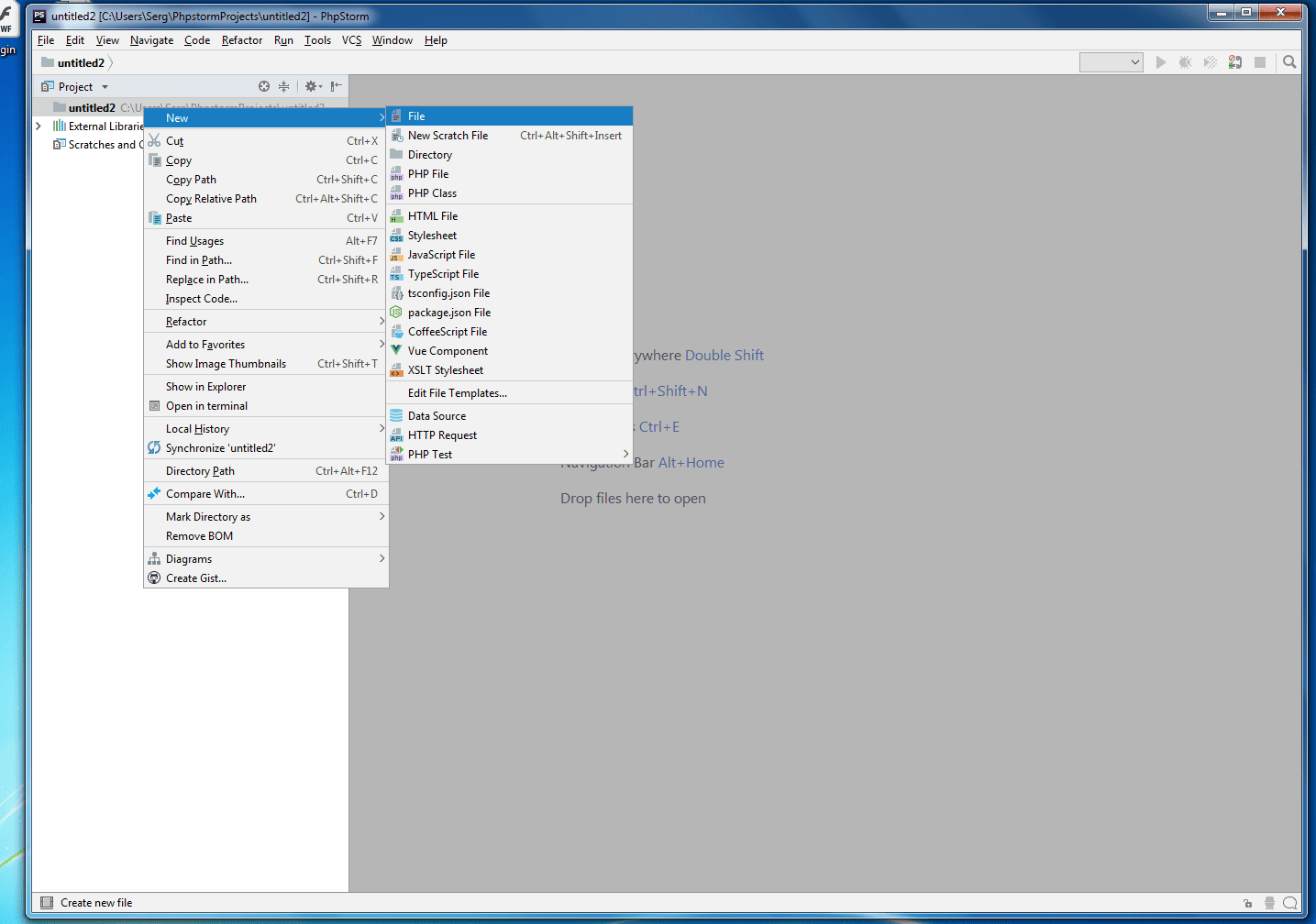Create a new Stylesheet
The image size is (1316, 924).
[509, 236]
